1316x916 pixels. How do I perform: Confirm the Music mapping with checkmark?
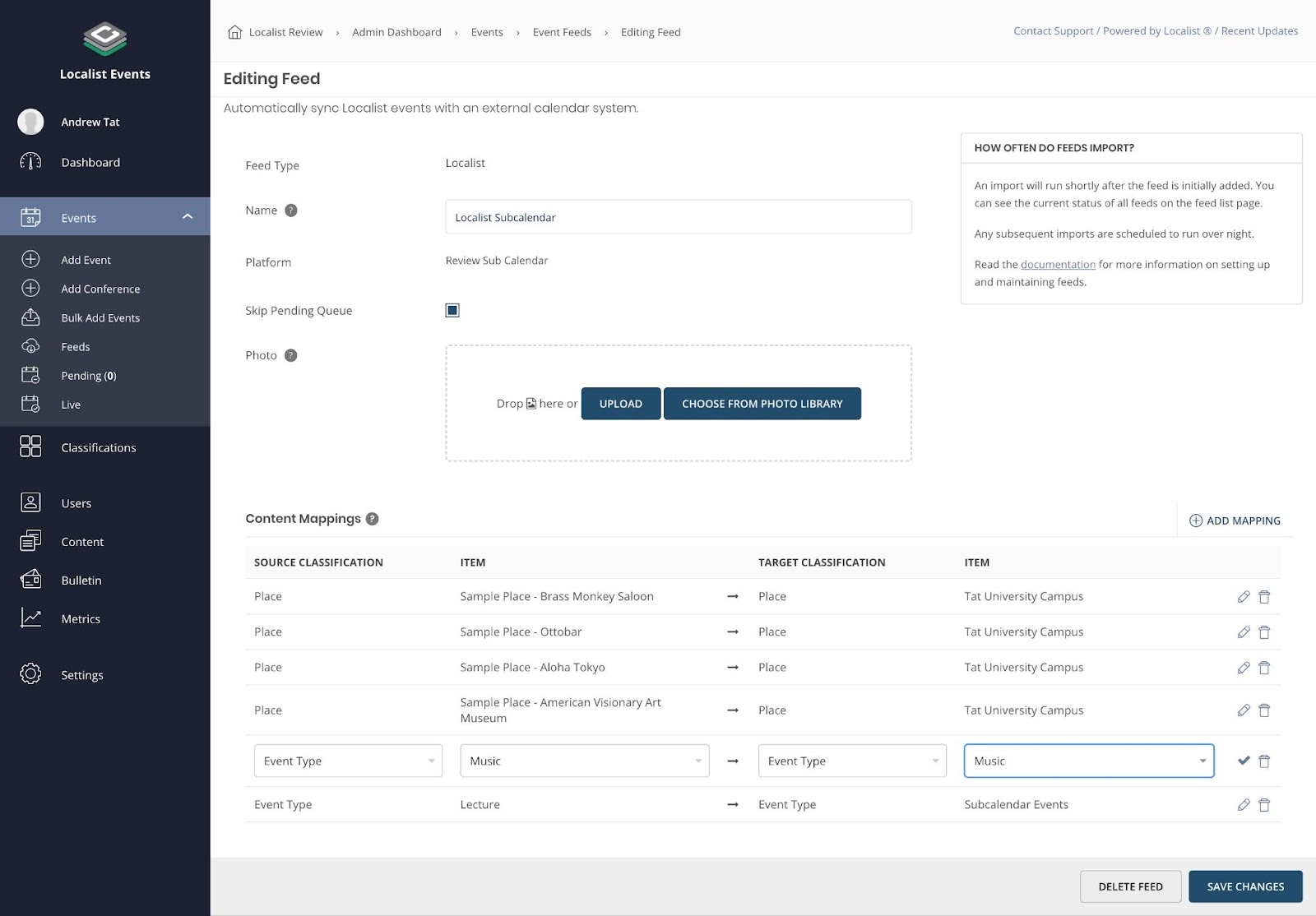point(1244,761)
